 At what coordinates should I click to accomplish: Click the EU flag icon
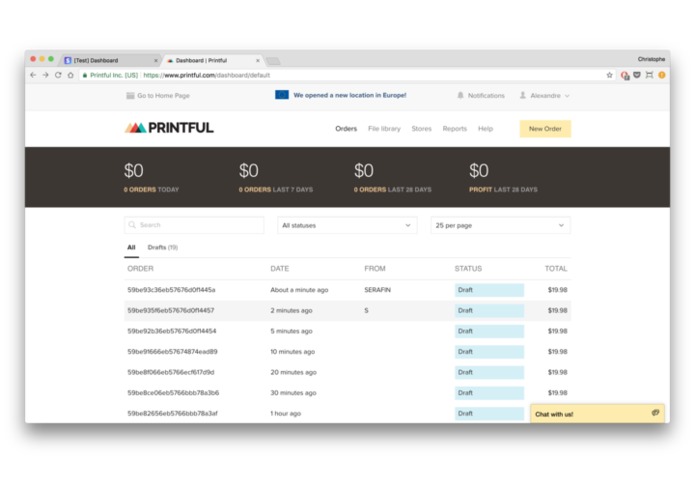[x=282, y=95]
